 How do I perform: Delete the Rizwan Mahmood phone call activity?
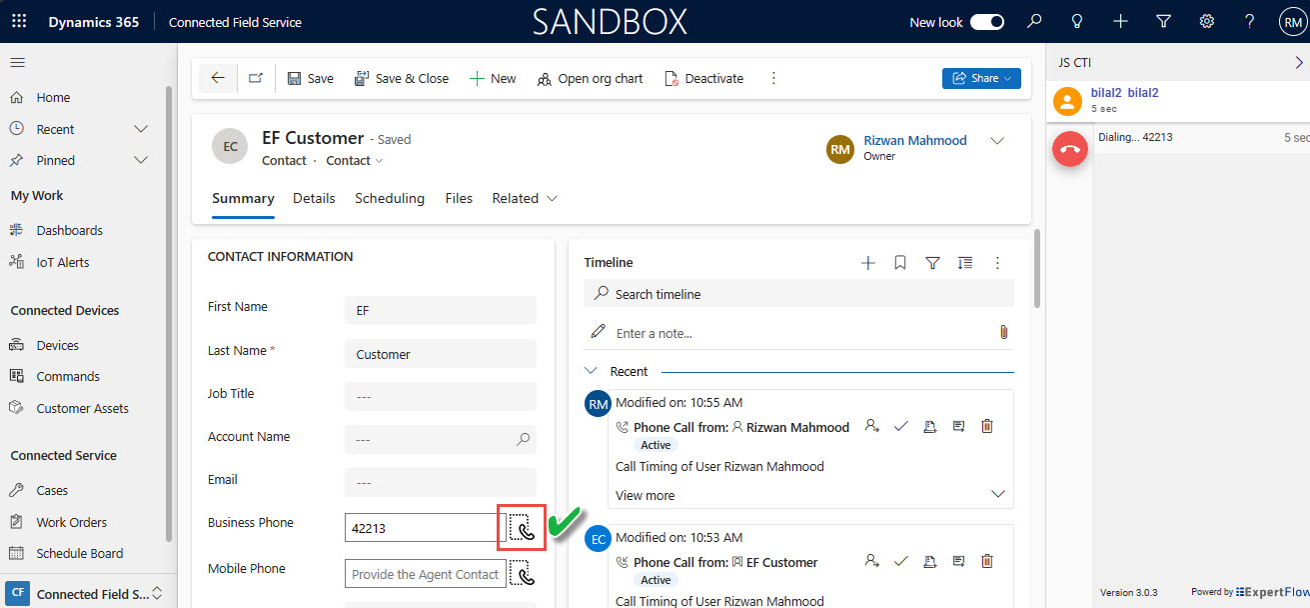point(987,427)
